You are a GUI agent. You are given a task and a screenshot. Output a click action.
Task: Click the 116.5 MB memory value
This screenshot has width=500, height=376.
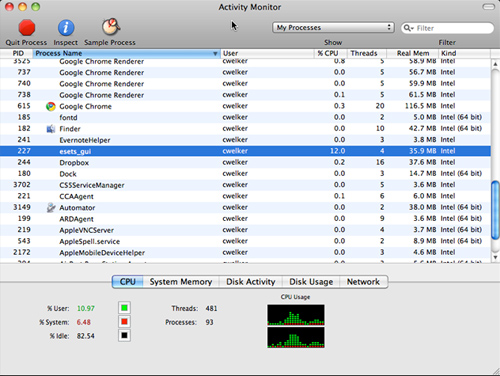[x=420, y=106]
